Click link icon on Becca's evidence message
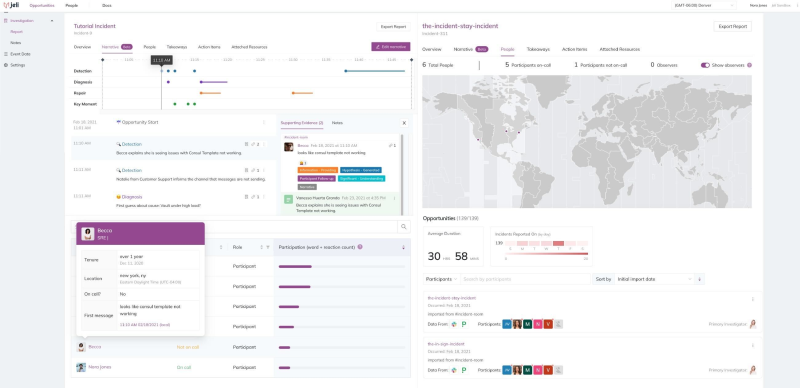Screen dimensions: 800x388 390,146
